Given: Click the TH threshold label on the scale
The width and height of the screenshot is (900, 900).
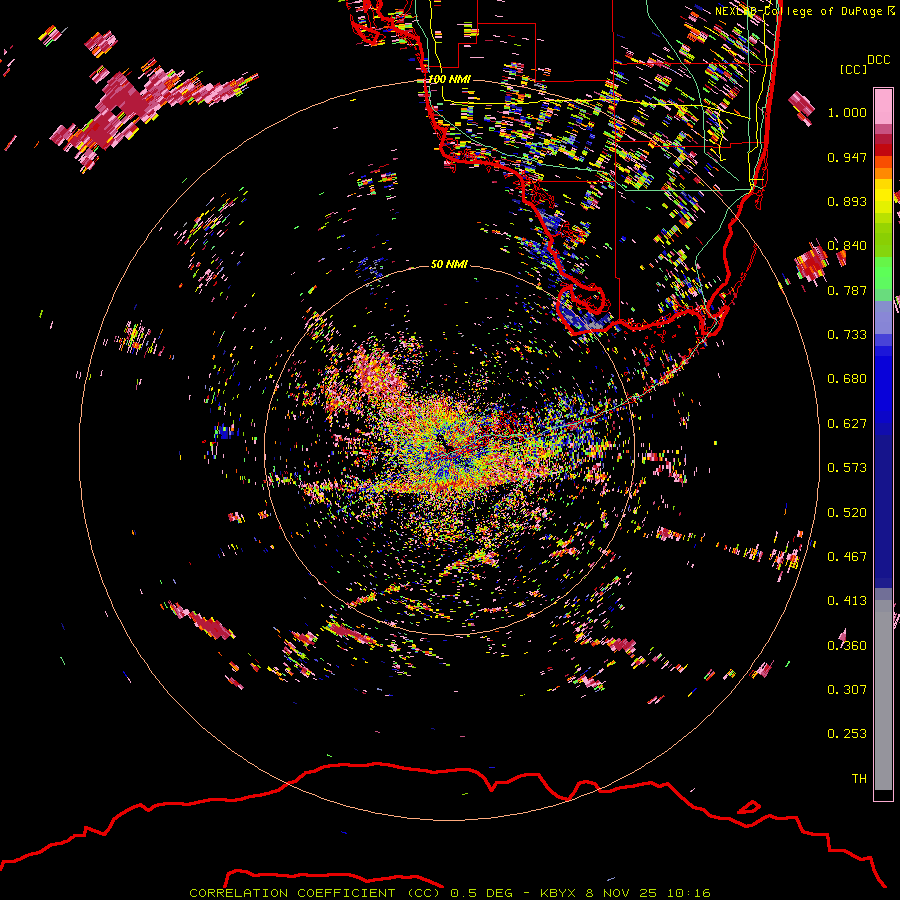Looking at the screenshot, I should (x=859, y=779).
